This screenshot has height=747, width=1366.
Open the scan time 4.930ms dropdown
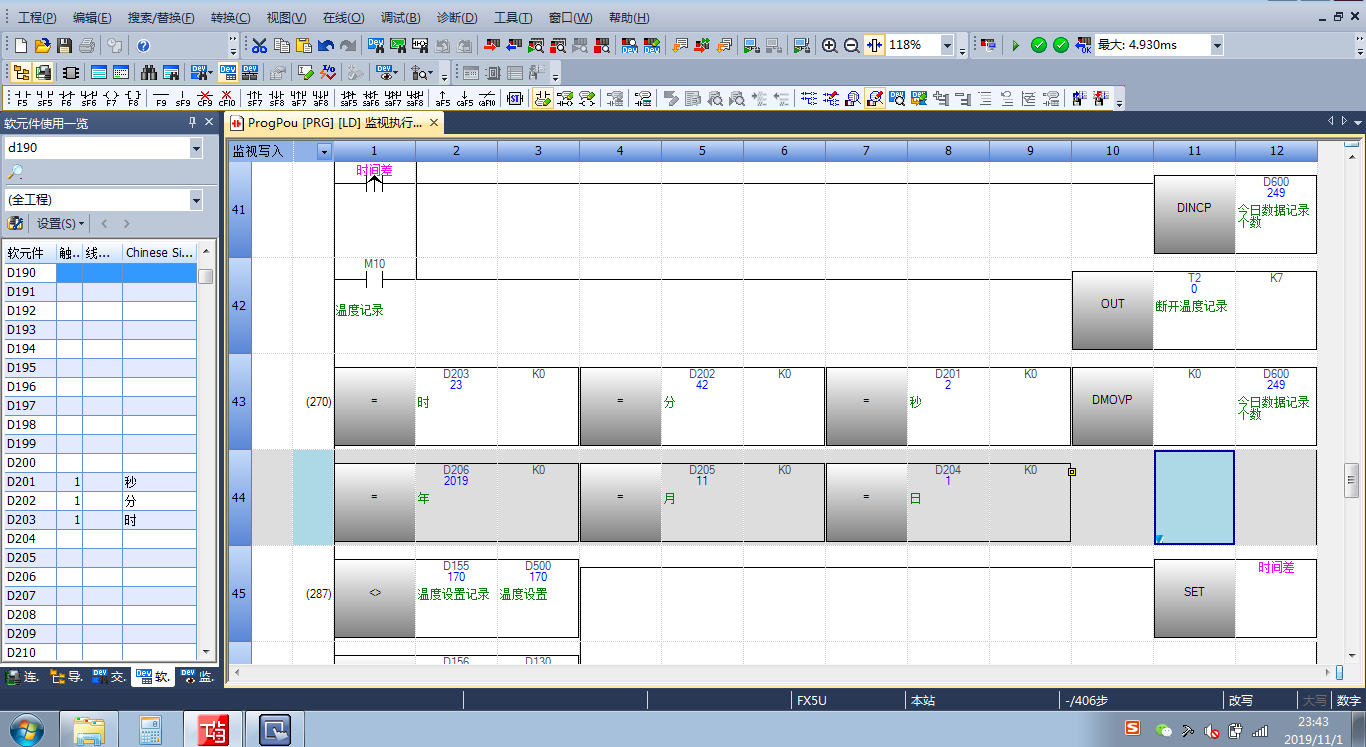[1216, 46]
